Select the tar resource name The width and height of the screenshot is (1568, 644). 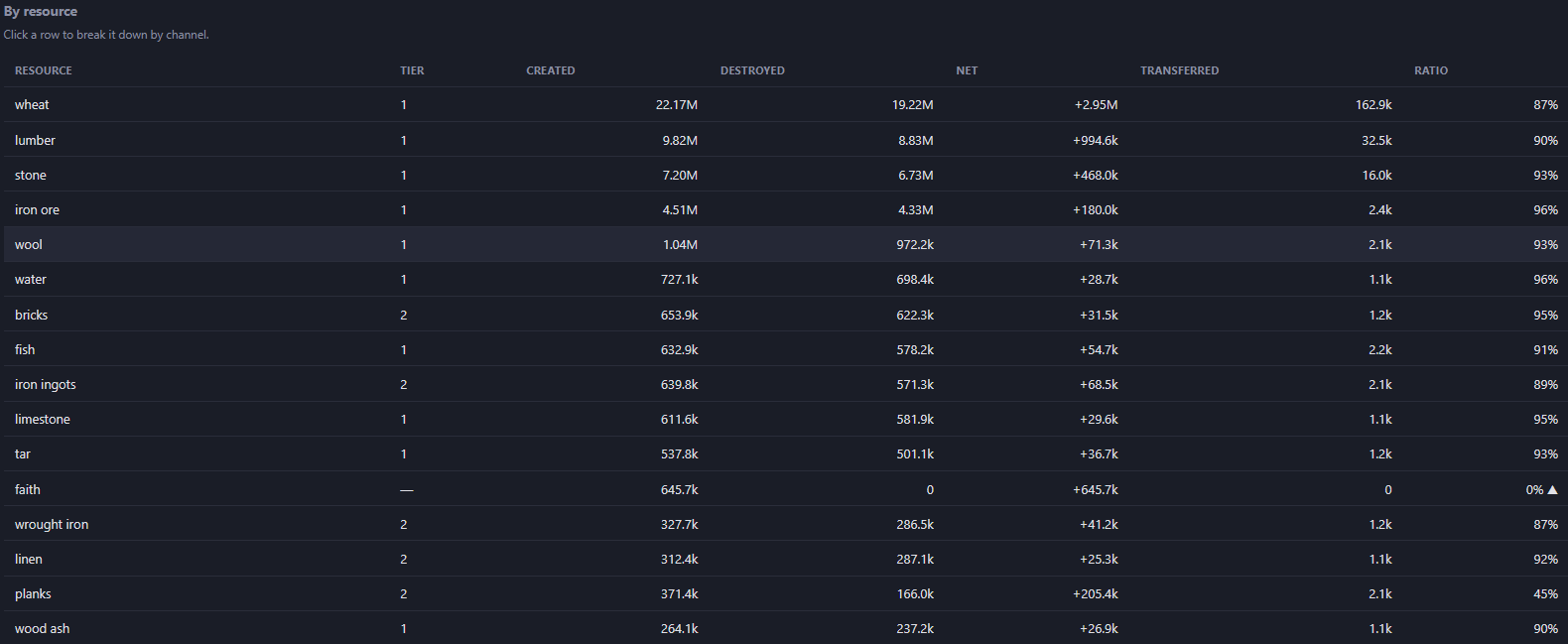[x=23, y=453]
